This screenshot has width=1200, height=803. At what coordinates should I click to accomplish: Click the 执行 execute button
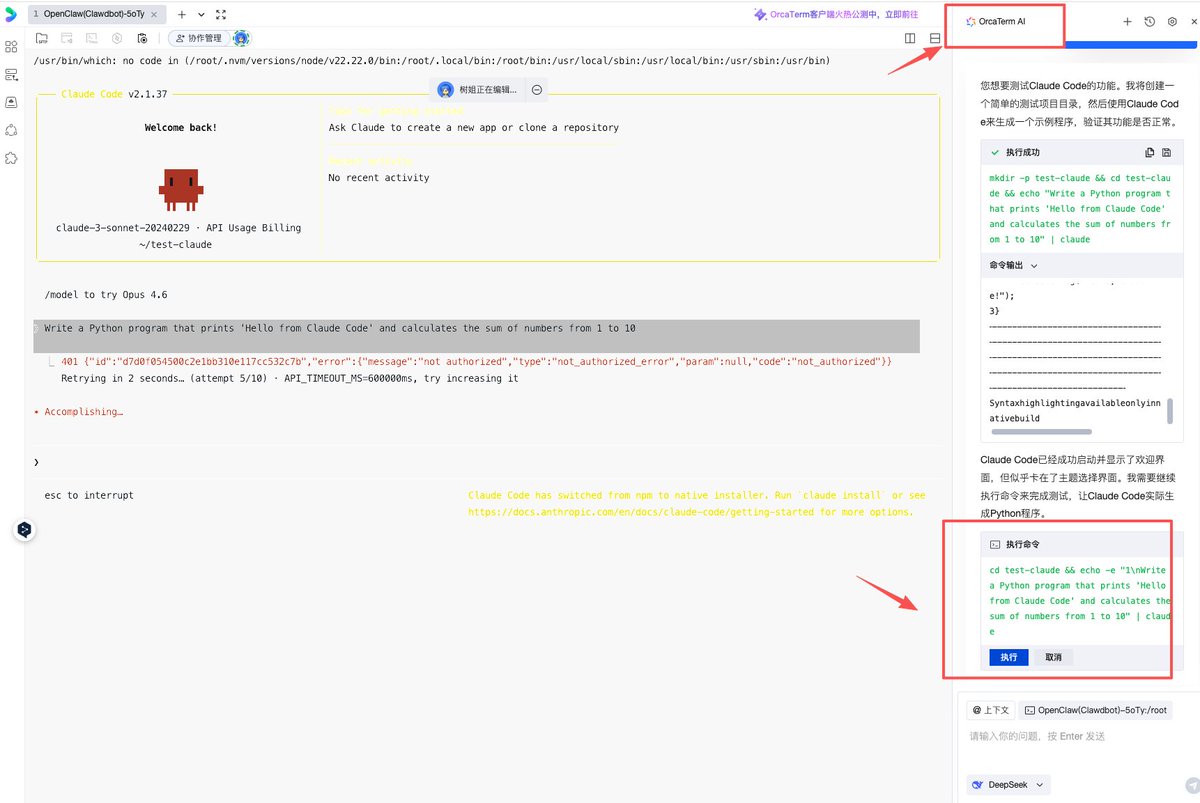[1009, 657]
